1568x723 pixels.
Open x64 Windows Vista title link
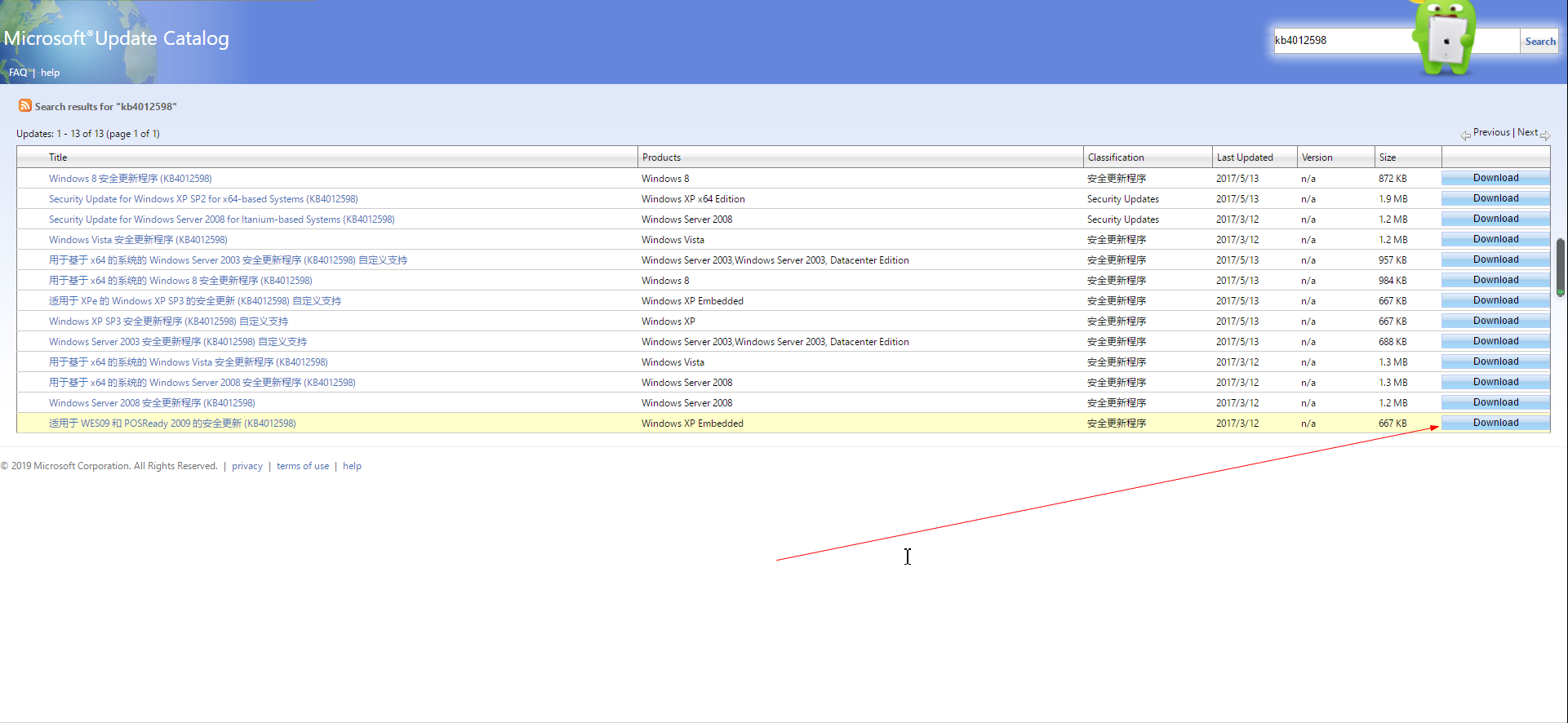tap(188, 362)
